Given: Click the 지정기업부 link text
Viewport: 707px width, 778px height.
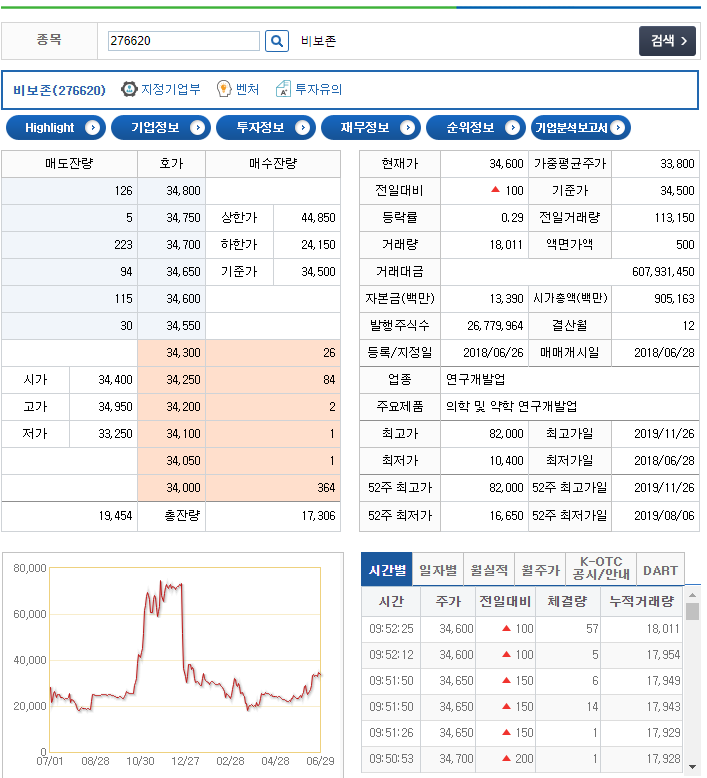Looking at the screenshot, I should pos(171,89).
